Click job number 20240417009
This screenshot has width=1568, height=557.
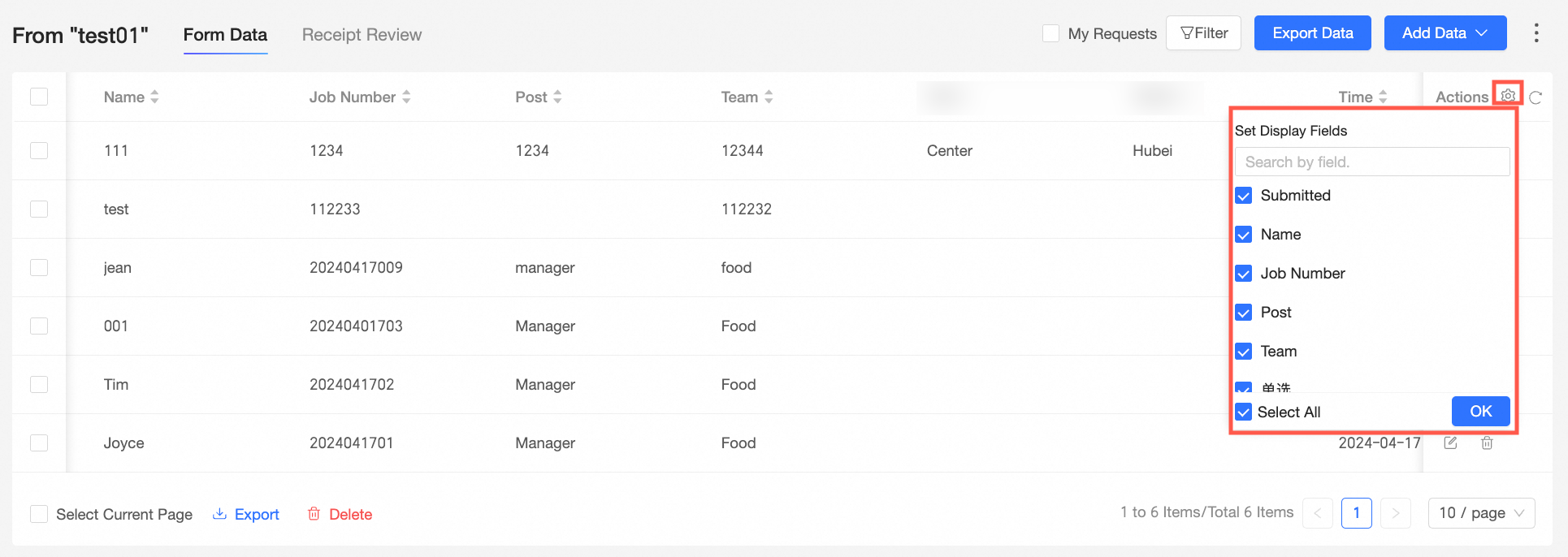356,267
